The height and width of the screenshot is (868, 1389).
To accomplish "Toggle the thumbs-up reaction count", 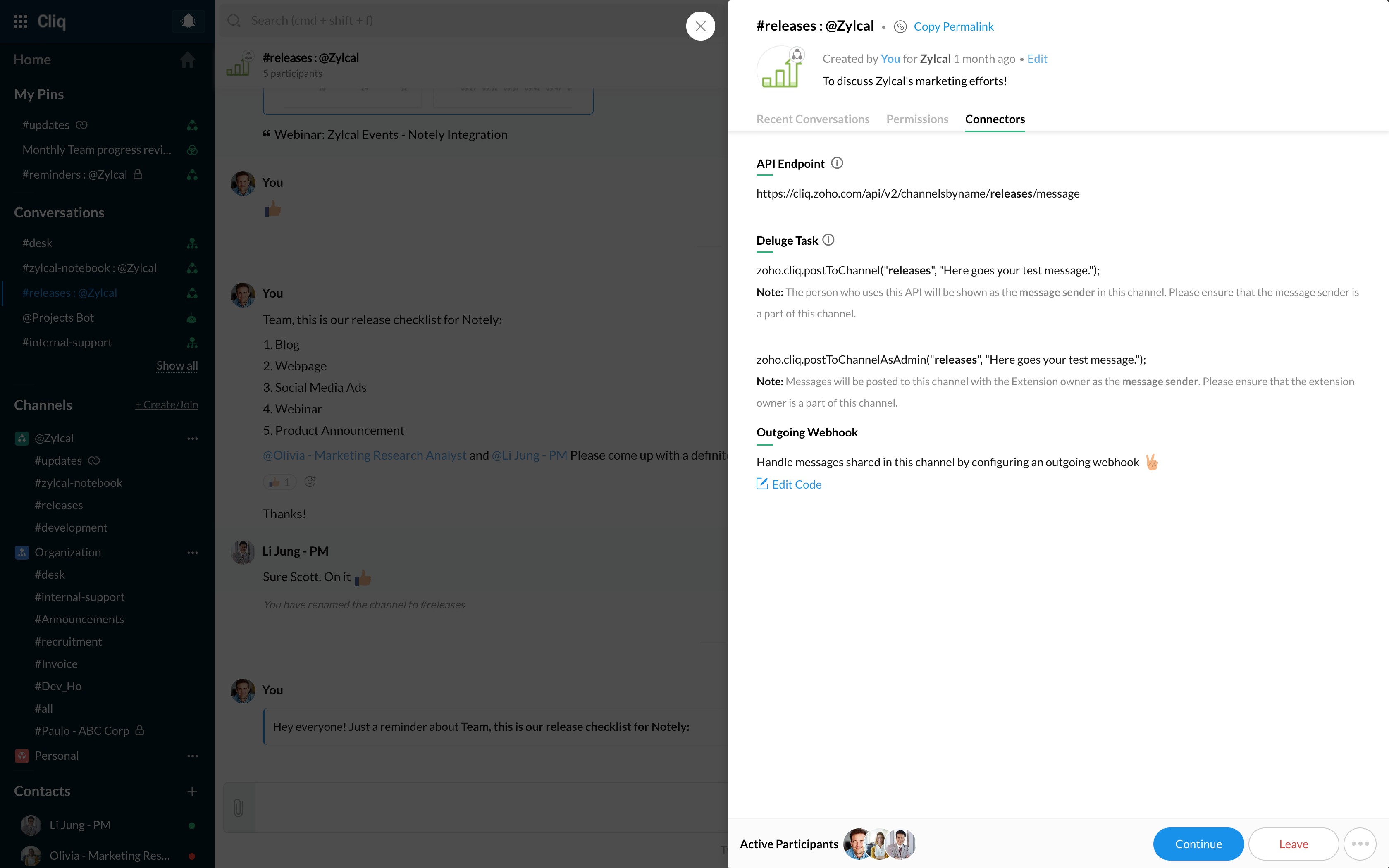I will coord(279,482).
